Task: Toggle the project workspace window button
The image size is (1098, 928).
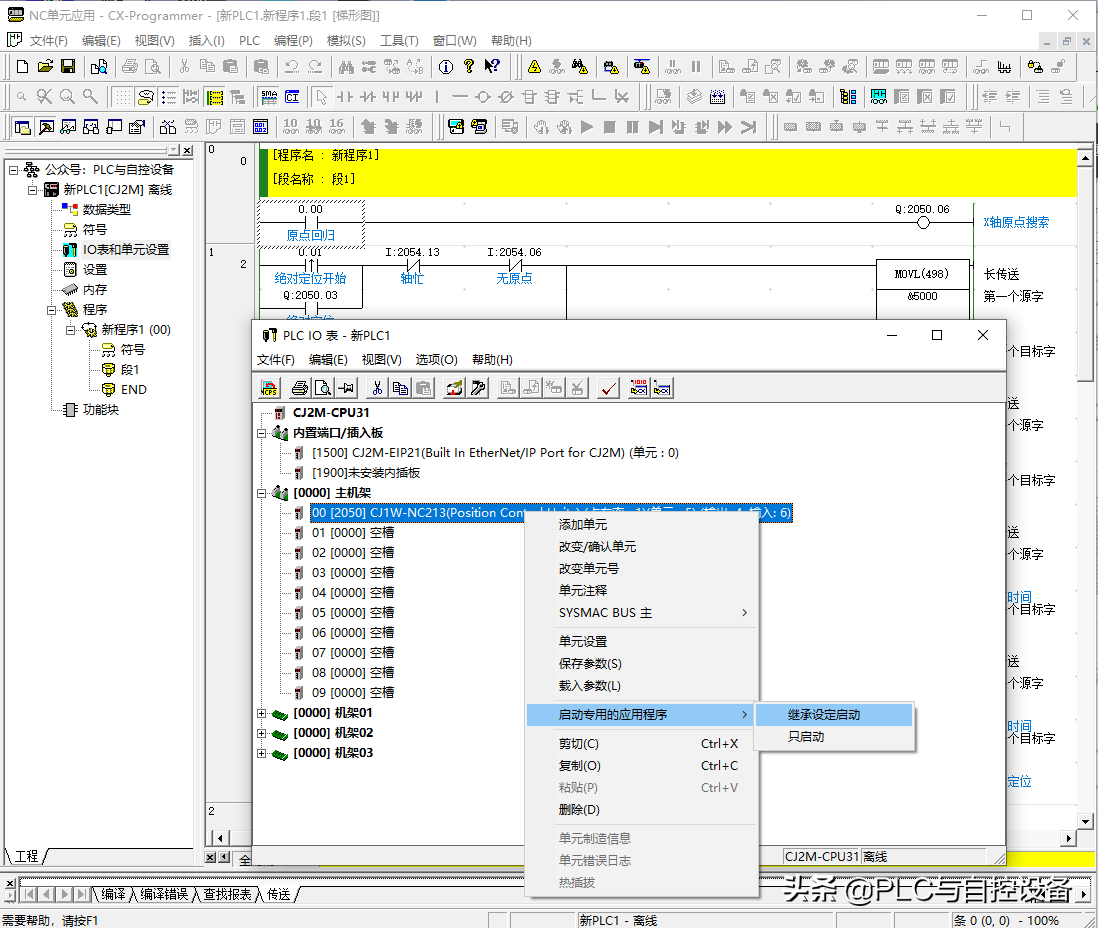Action: (22, 127)
